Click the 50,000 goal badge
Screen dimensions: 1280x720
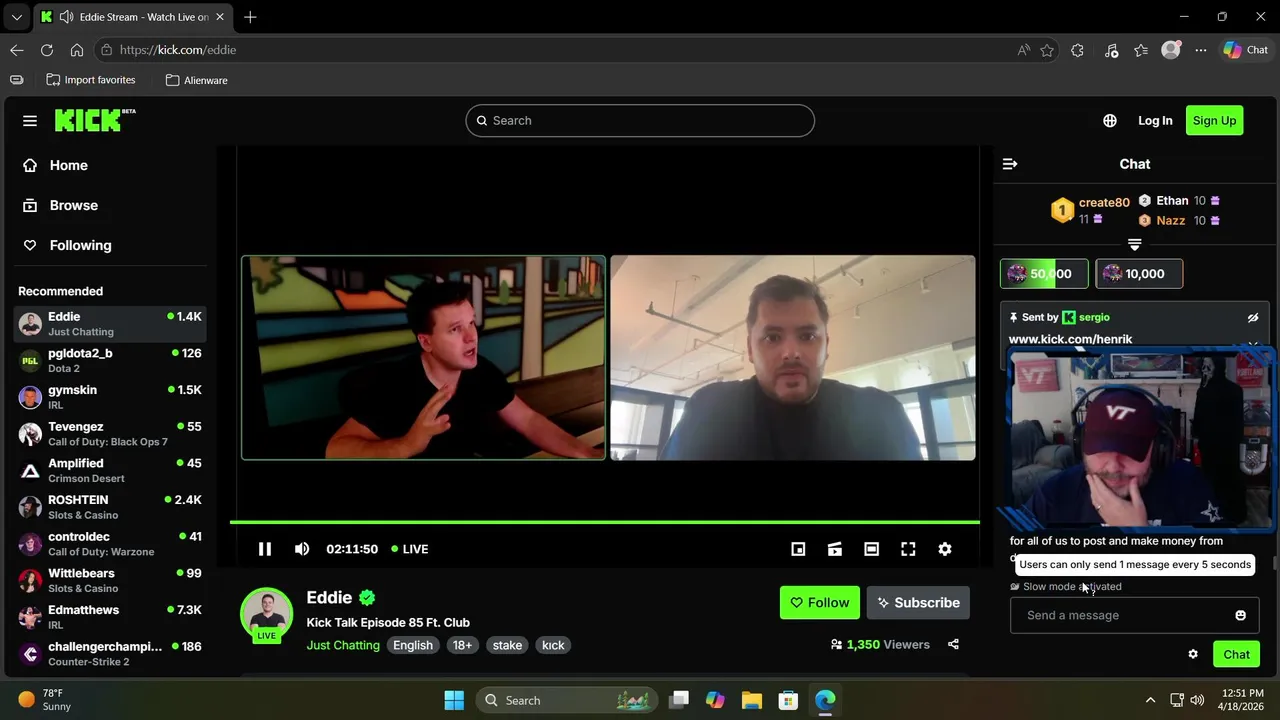point(1044,274)
